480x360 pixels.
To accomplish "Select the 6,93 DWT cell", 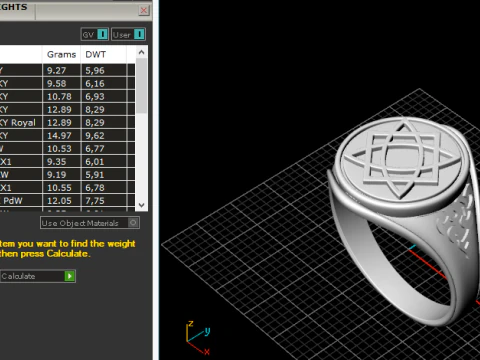I will tap(104, 96).
